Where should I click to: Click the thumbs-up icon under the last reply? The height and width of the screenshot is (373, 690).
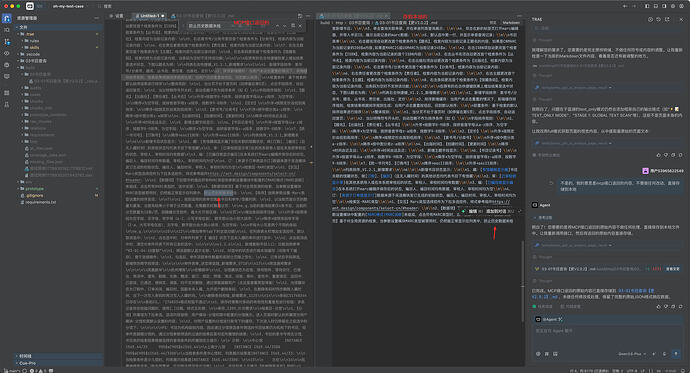(658, 306)
